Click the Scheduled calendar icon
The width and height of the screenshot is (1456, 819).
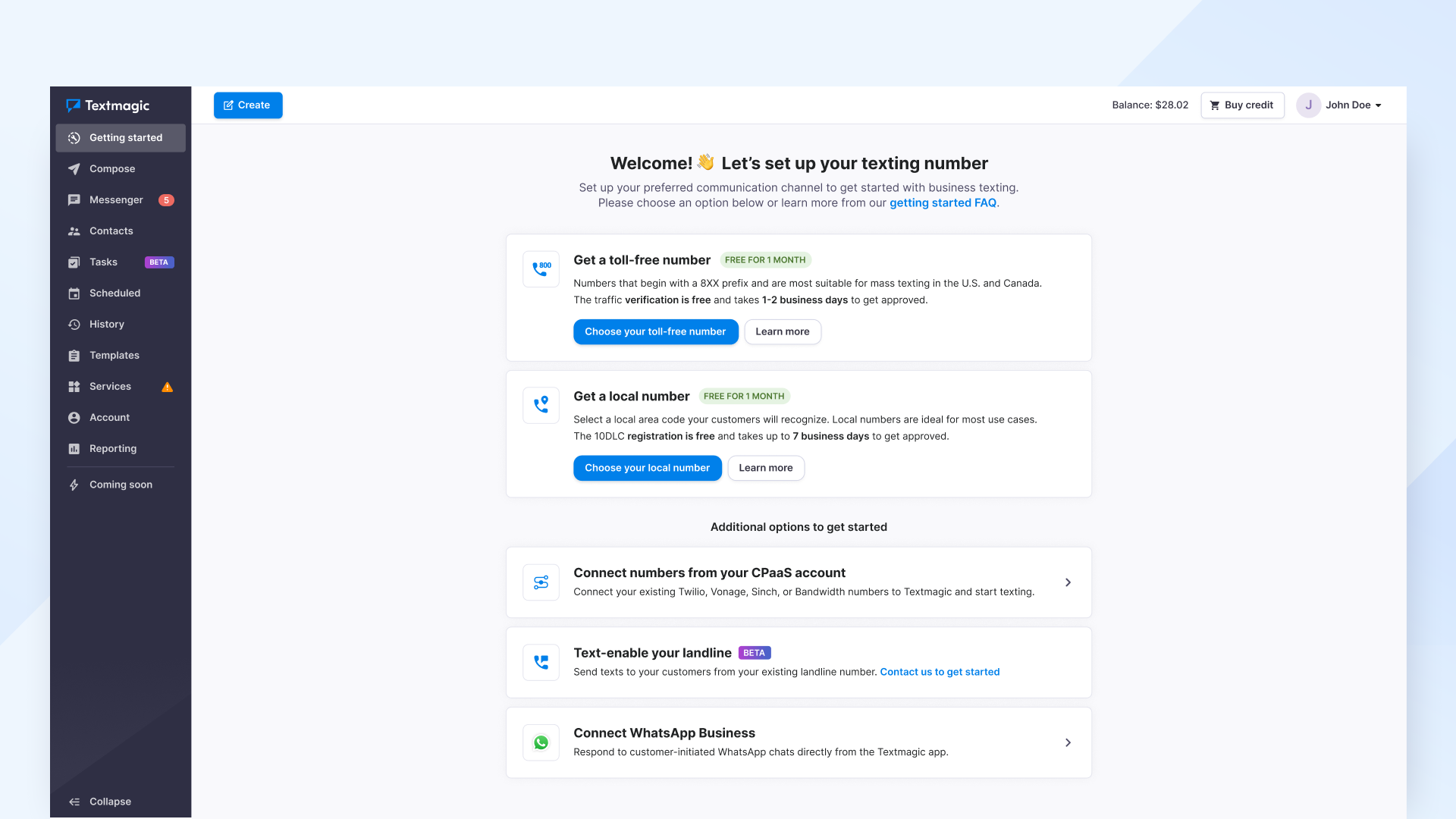click(x=74, y=293)
